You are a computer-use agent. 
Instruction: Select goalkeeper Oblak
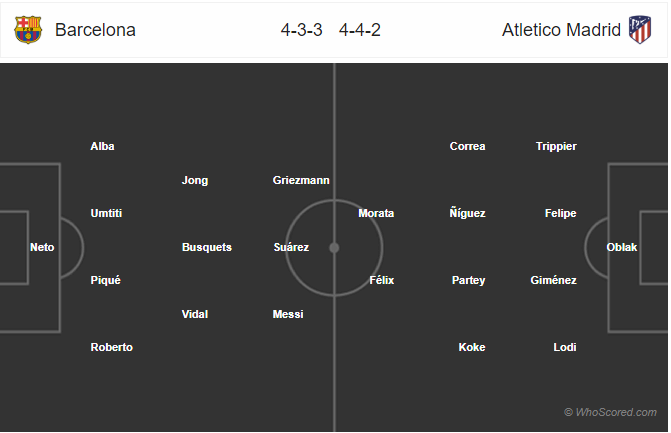[x=621, y=247]
